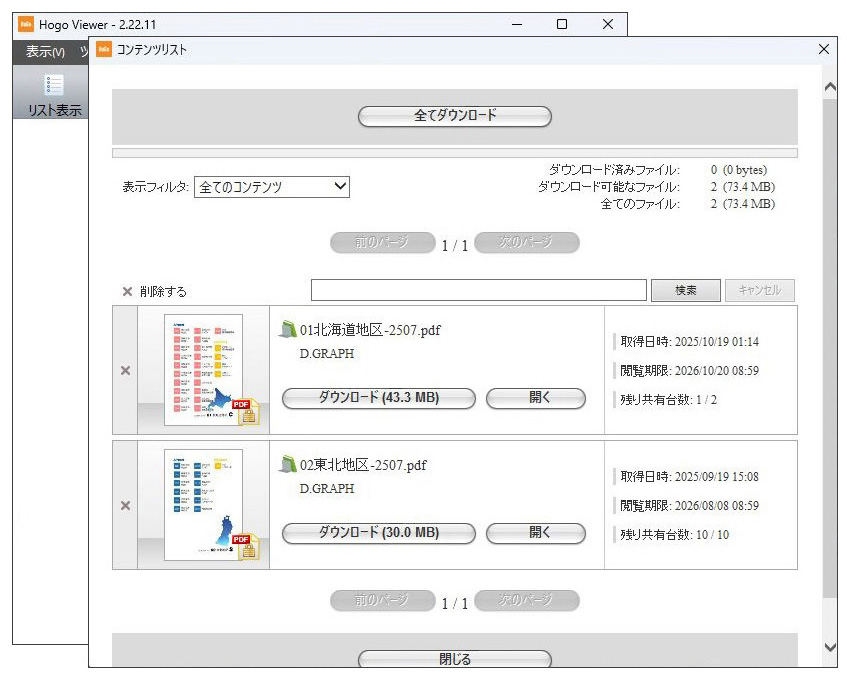
Task: Open the 表示フィルタ dropdown
Action: coord(271,187)
